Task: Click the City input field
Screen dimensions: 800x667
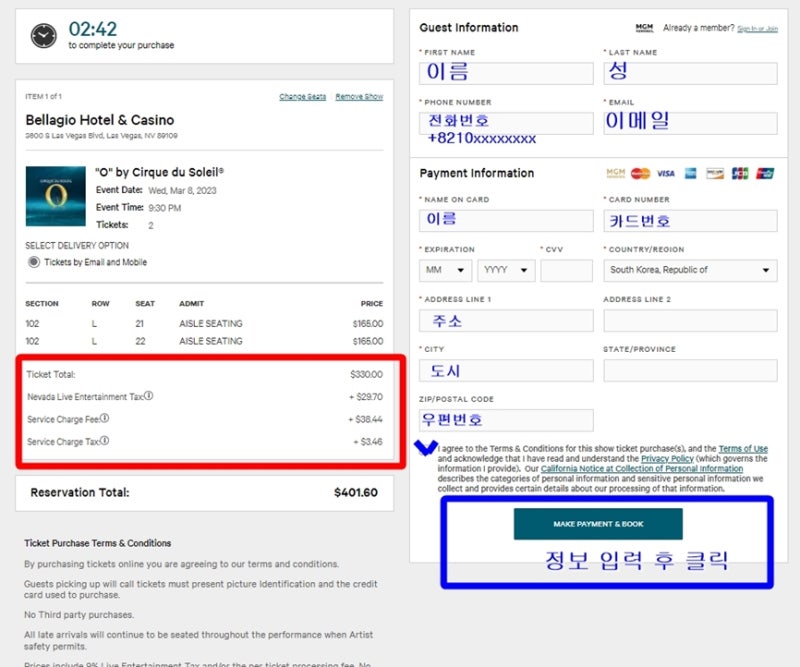Action: point(506,370)
